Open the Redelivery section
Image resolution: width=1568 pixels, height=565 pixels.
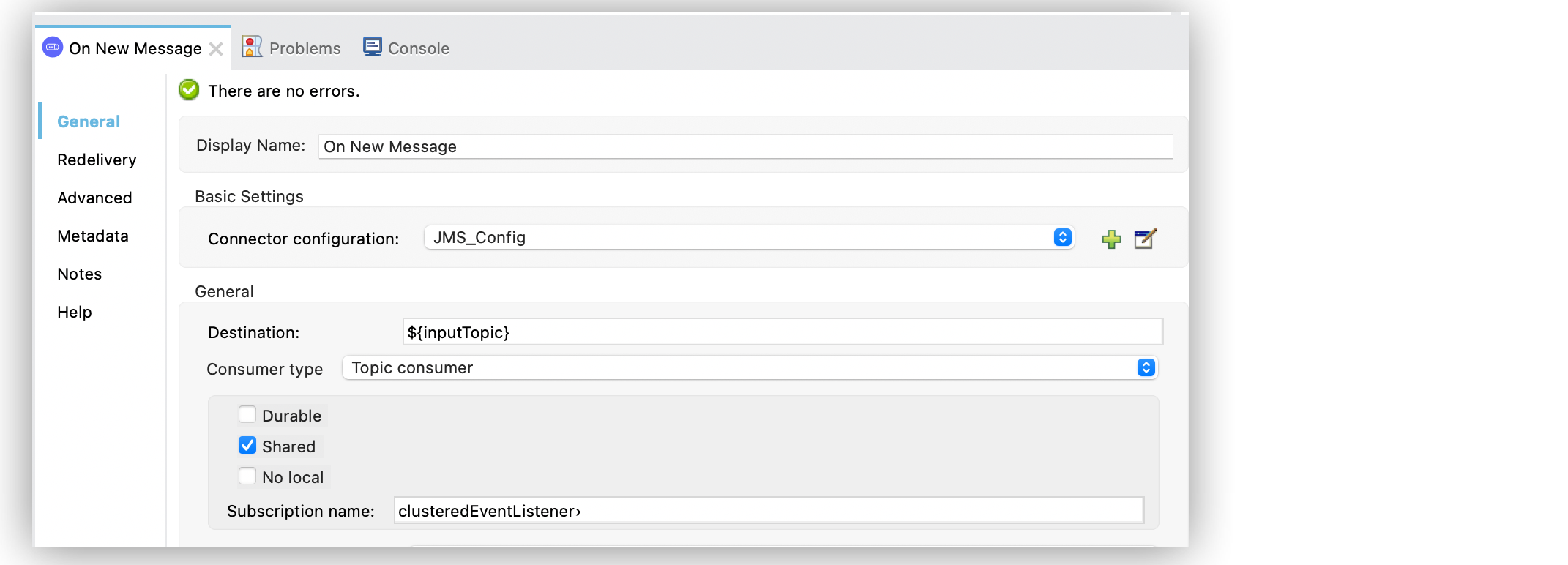97,160
